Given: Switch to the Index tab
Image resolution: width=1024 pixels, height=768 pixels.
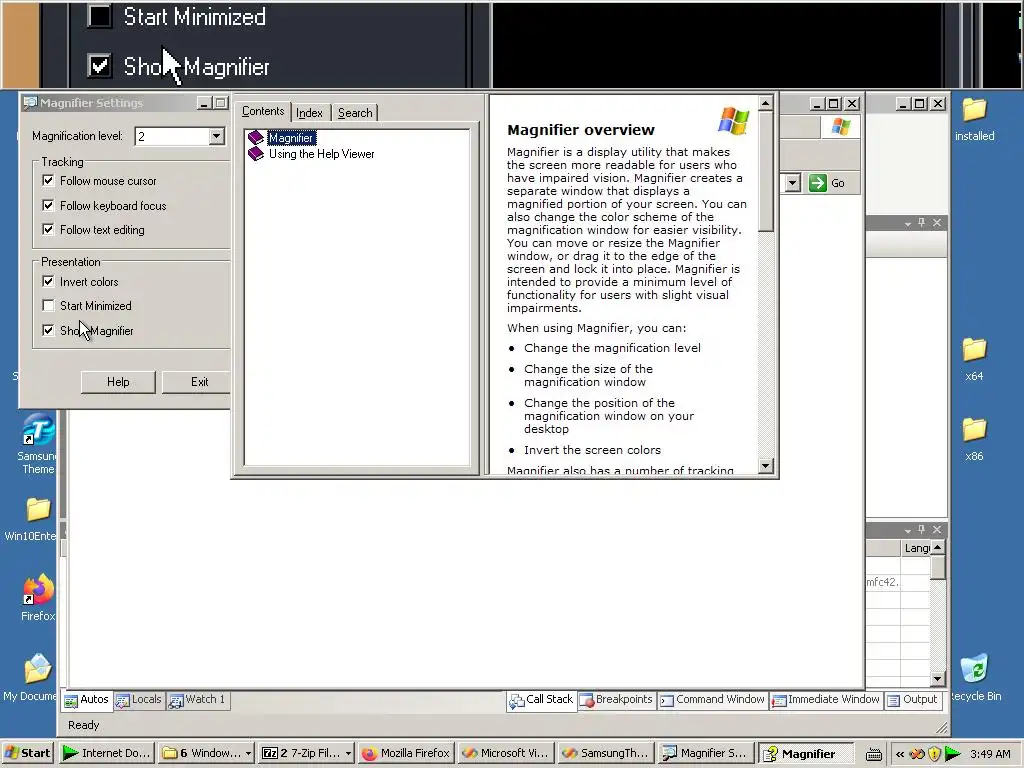Looking at the screenshot, I should pos(310,112).
